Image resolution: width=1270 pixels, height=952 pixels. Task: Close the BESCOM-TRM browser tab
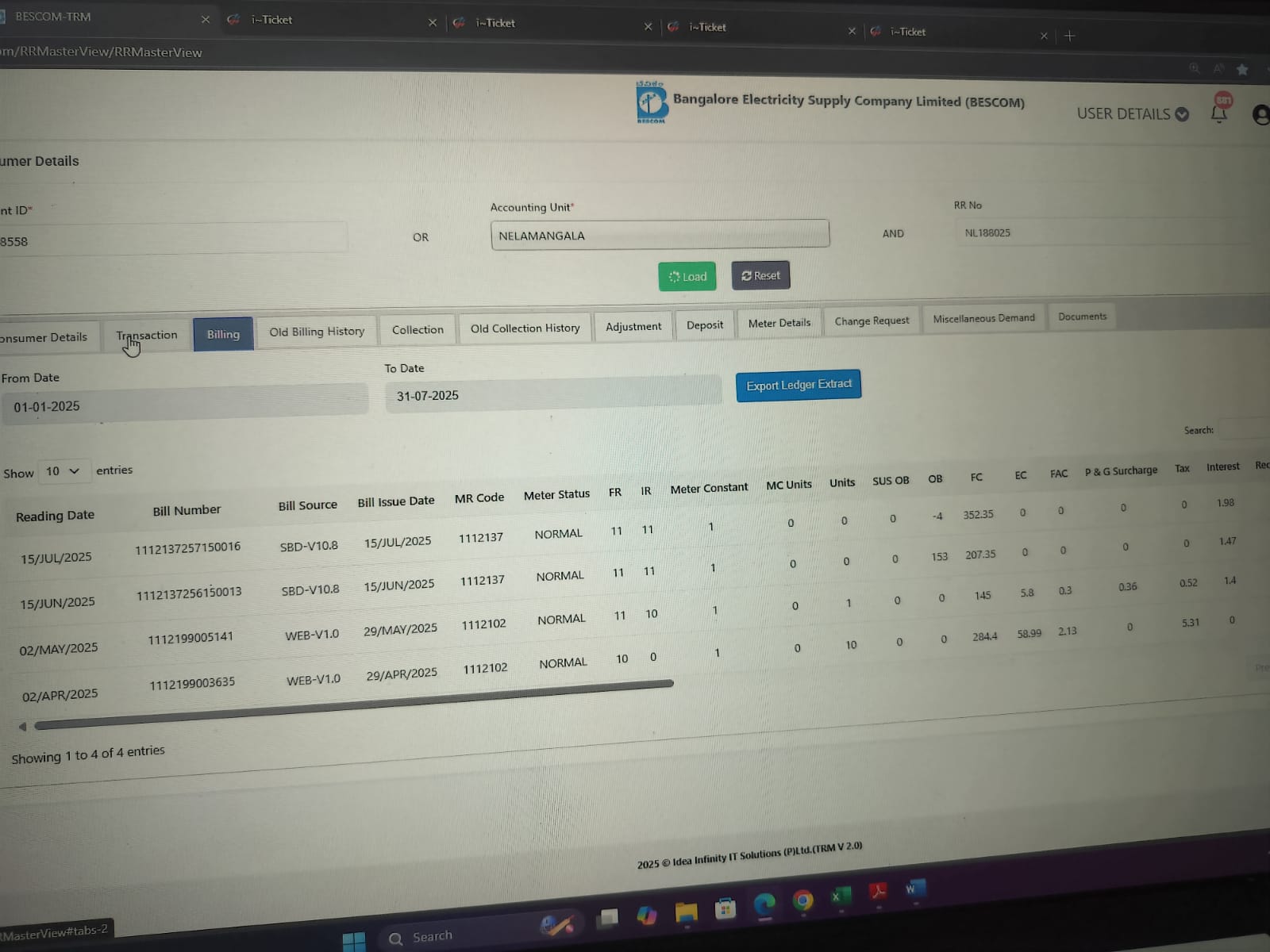pos(206,19)
